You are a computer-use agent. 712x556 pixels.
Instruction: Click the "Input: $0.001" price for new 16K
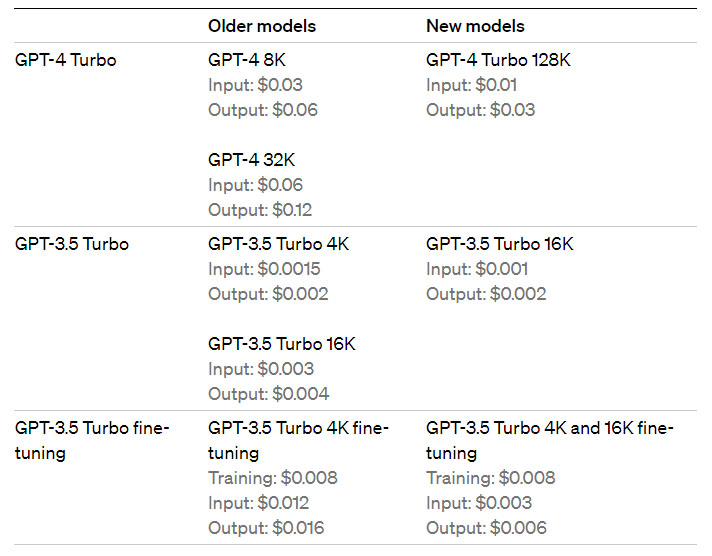(x=477, y=269)
